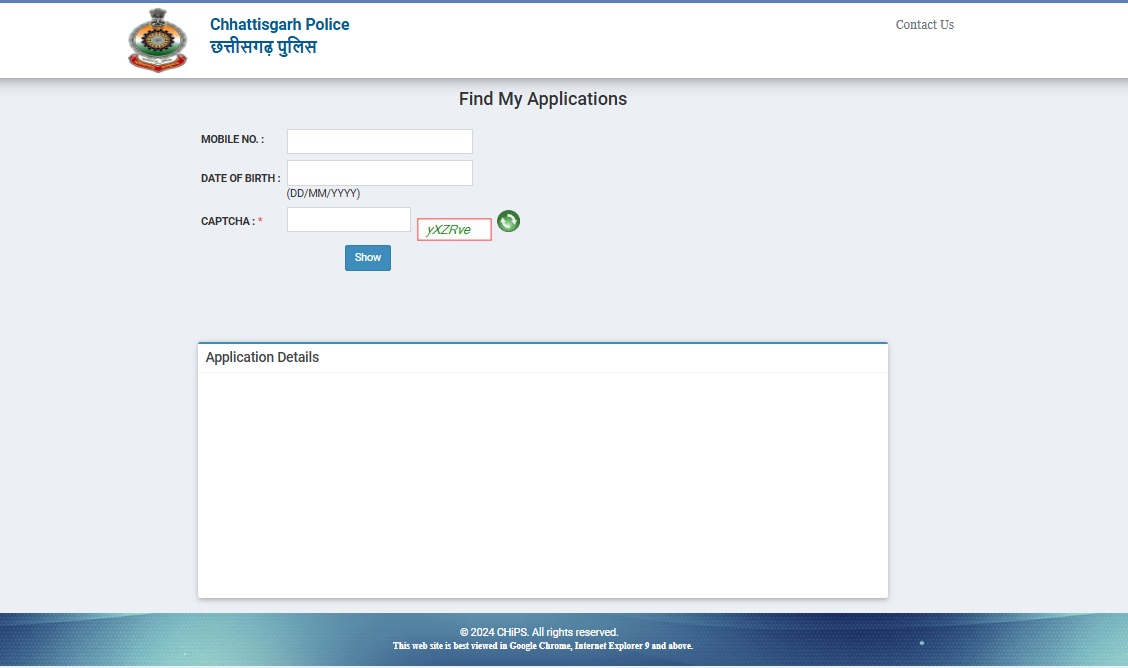Click the DATE OF BIRTH label
The image size is (1128, 668).
pyautogui.click(x=240, y=178)
